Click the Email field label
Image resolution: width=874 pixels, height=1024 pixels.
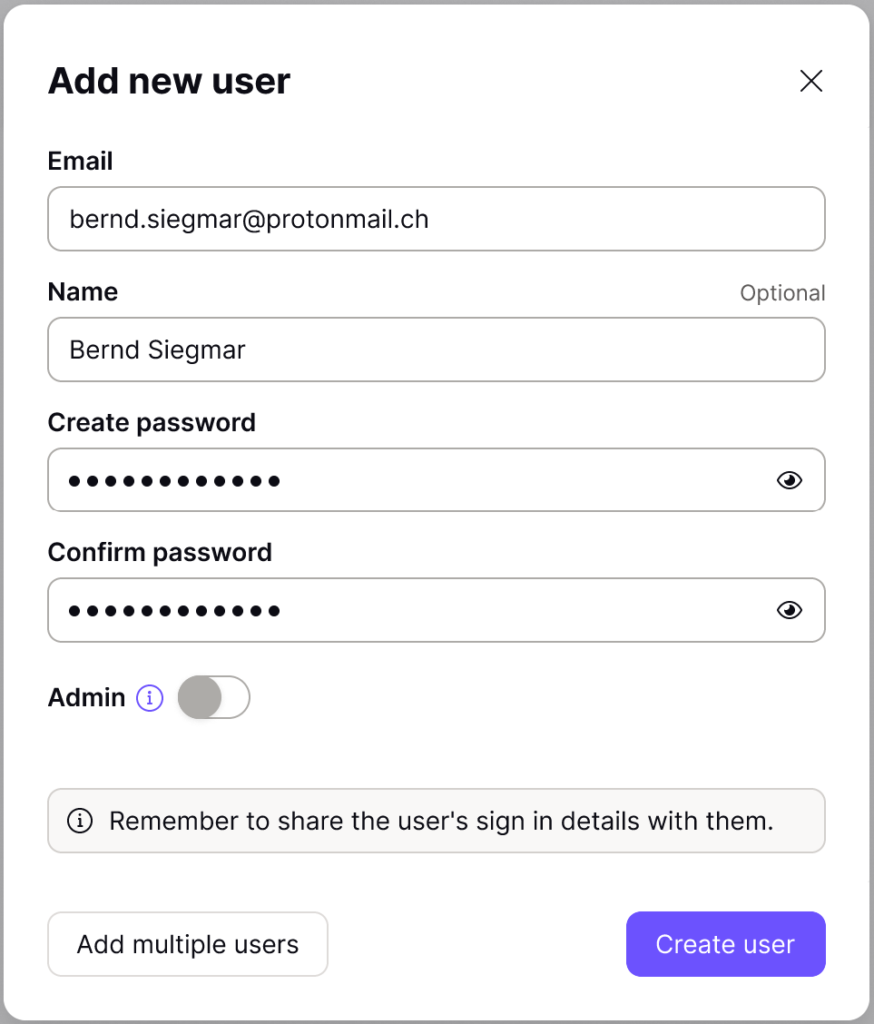(80, 161)
